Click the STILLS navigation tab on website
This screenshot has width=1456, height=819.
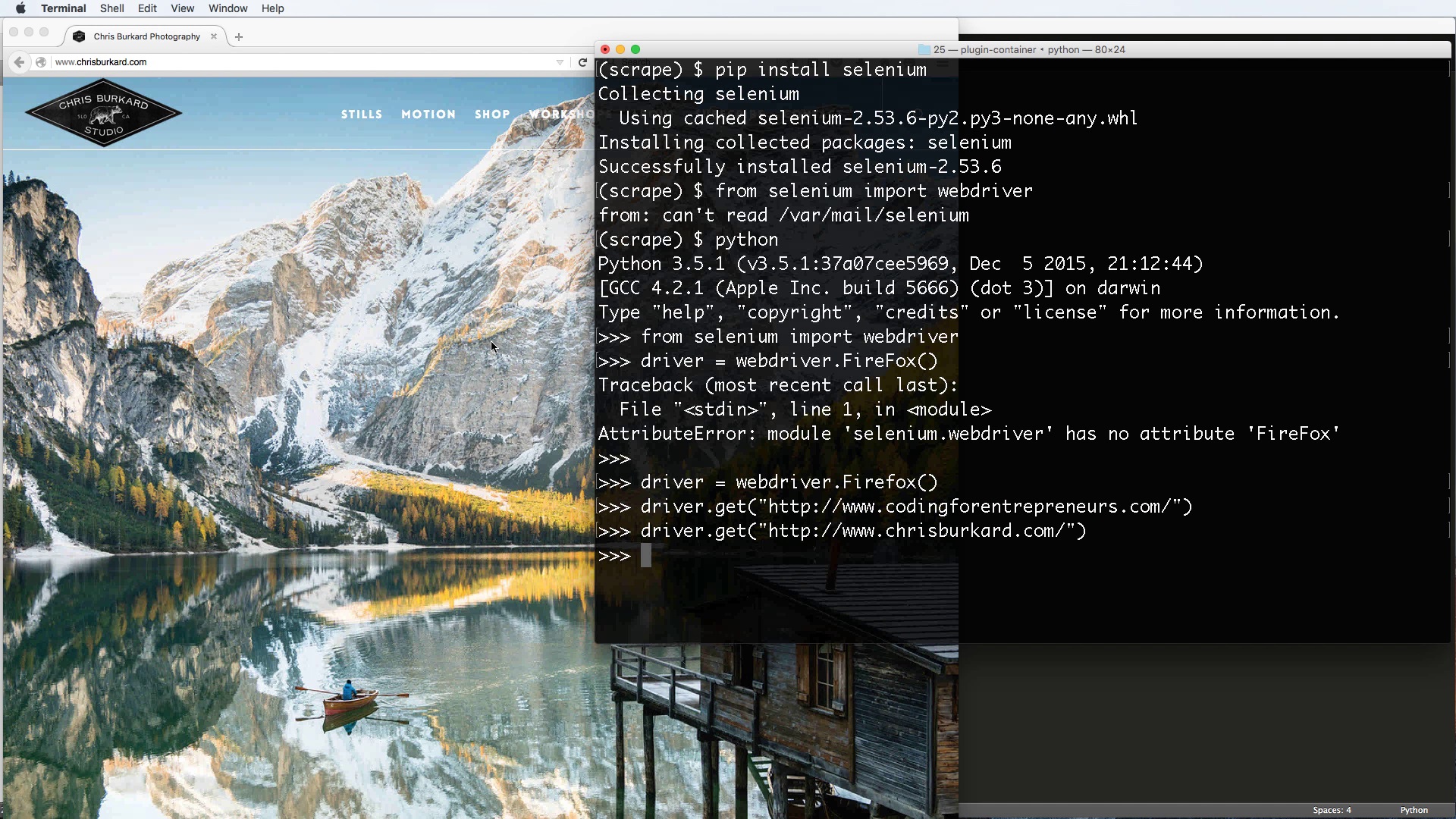[361, 113]
